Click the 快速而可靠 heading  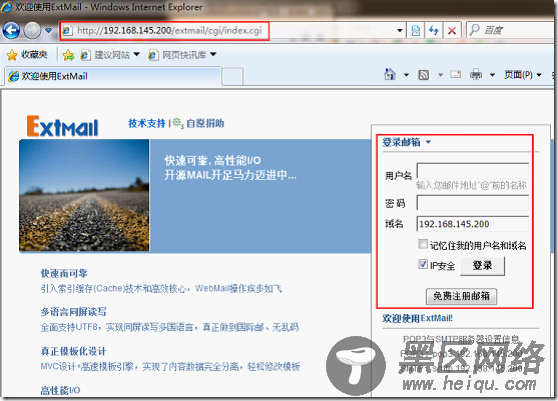[64, 273]
